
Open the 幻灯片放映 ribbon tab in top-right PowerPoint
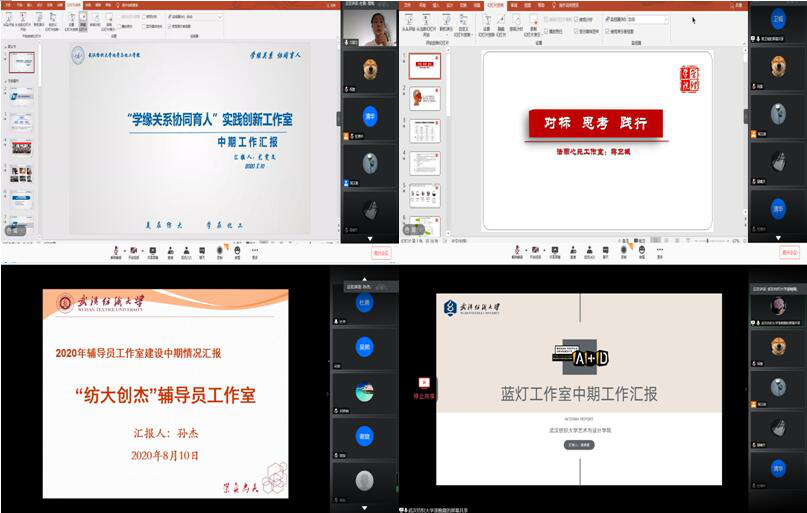tap(495, 4)
